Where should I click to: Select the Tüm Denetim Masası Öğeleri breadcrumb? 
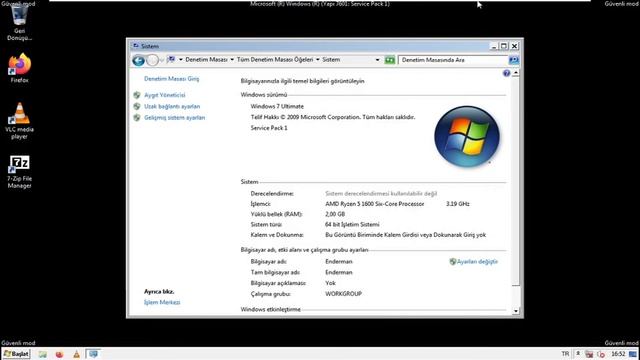pos(275,60)
